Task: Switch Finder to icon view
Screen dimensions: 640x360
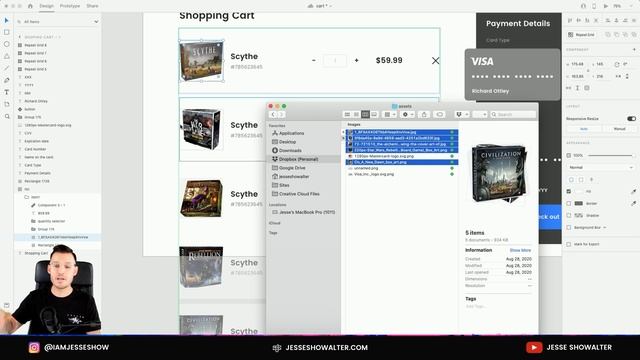Action: 347,115
